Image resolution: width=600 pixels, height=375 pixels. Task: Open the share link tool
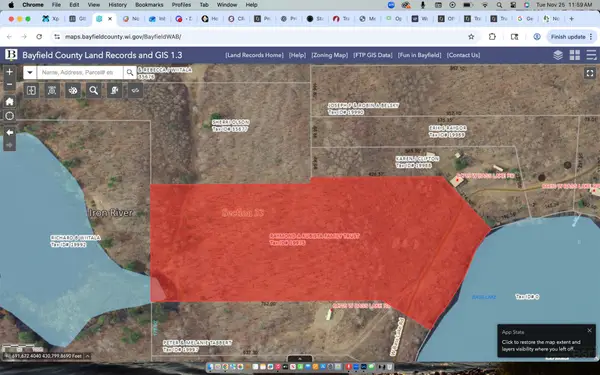[x=135, y=91]
